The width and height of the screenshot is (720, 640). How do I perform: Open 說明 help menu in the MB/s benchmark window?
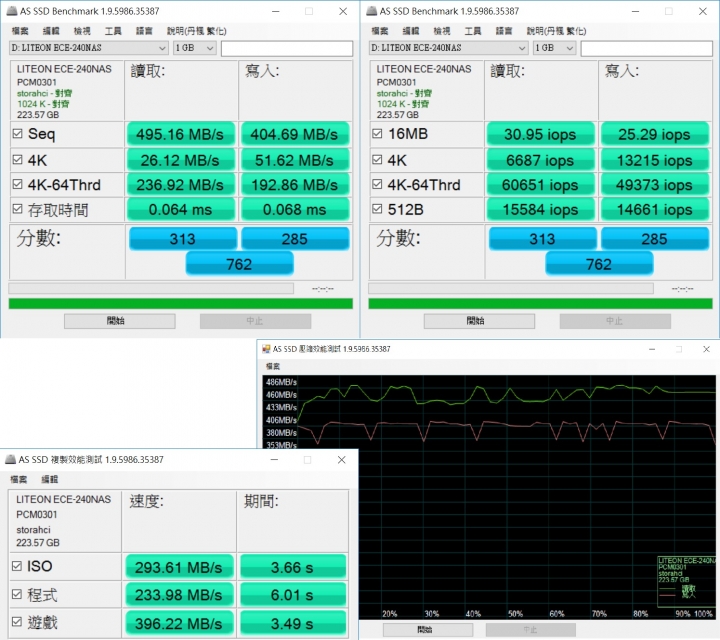pyautogui.click(x=197, y=31)
